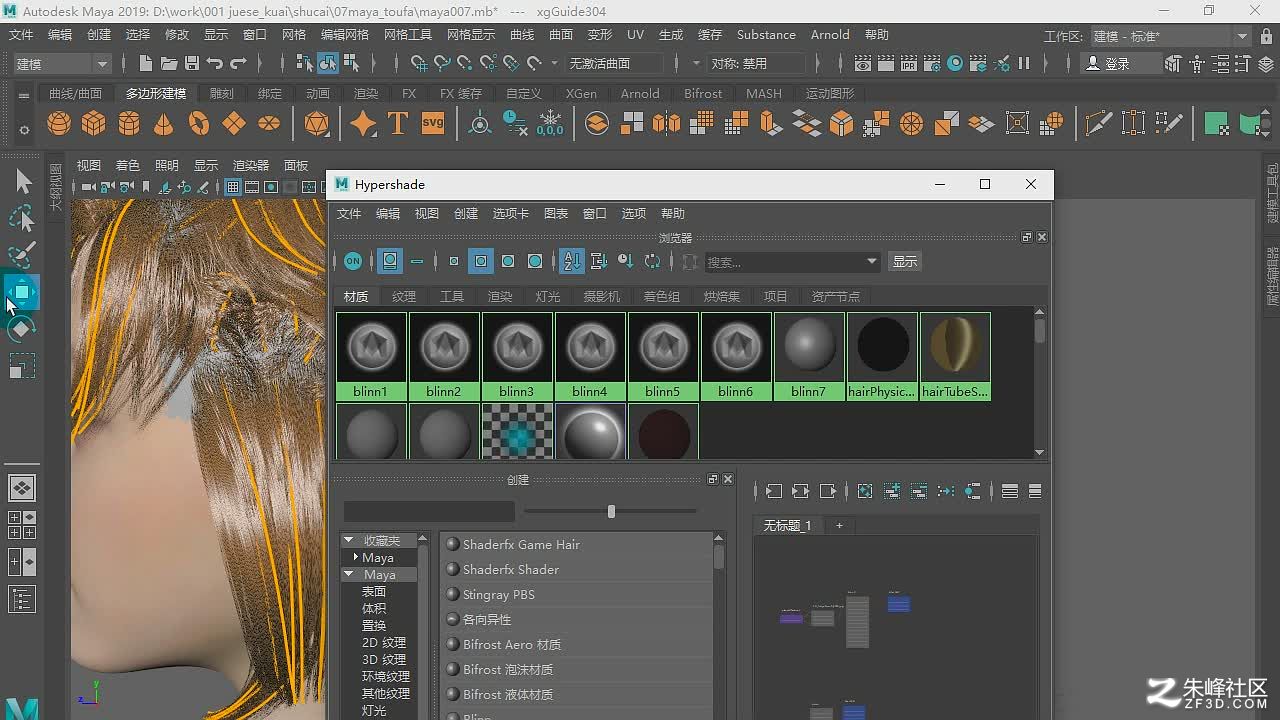This screenshot has width=1280, height=720.
Task: Toggle view as icons in Hypershade browser
Action: click(x=390, y=261)
